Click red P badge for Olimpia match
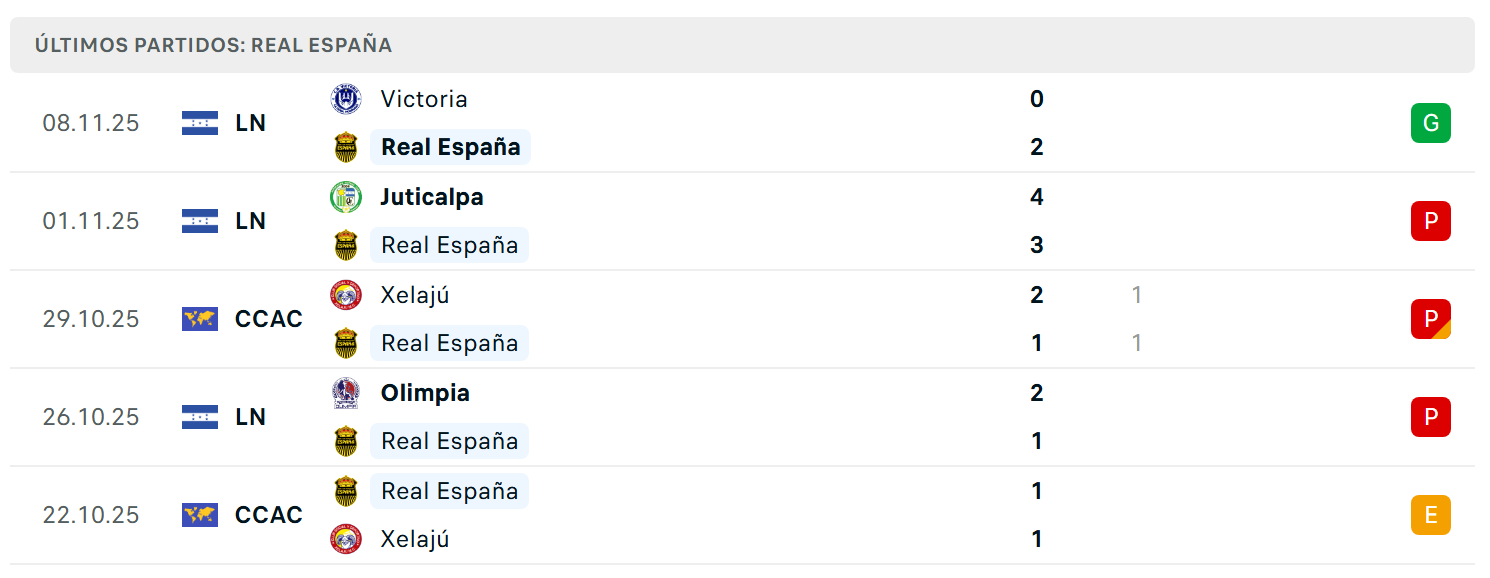Image resolution: width=1490 pixels, height=578 pixels. click(1430, 417)
